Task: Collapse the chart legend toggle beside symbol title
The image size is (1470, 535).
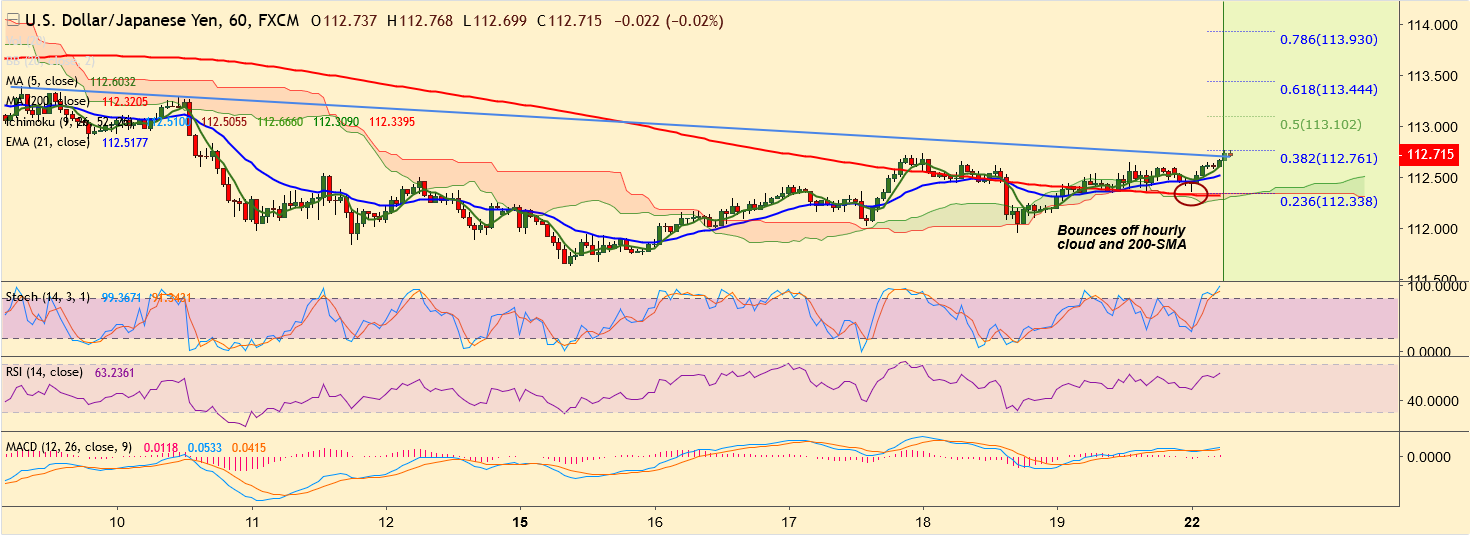Action: point(11,20)
